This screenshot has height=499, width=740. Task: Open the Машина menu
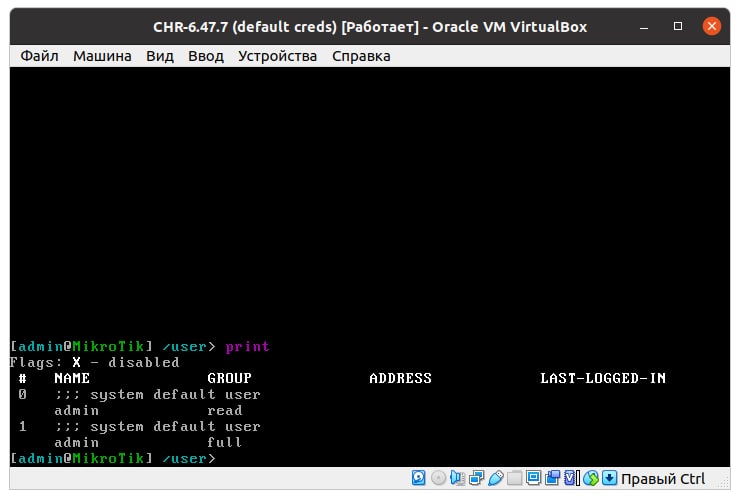click(102, 56)
